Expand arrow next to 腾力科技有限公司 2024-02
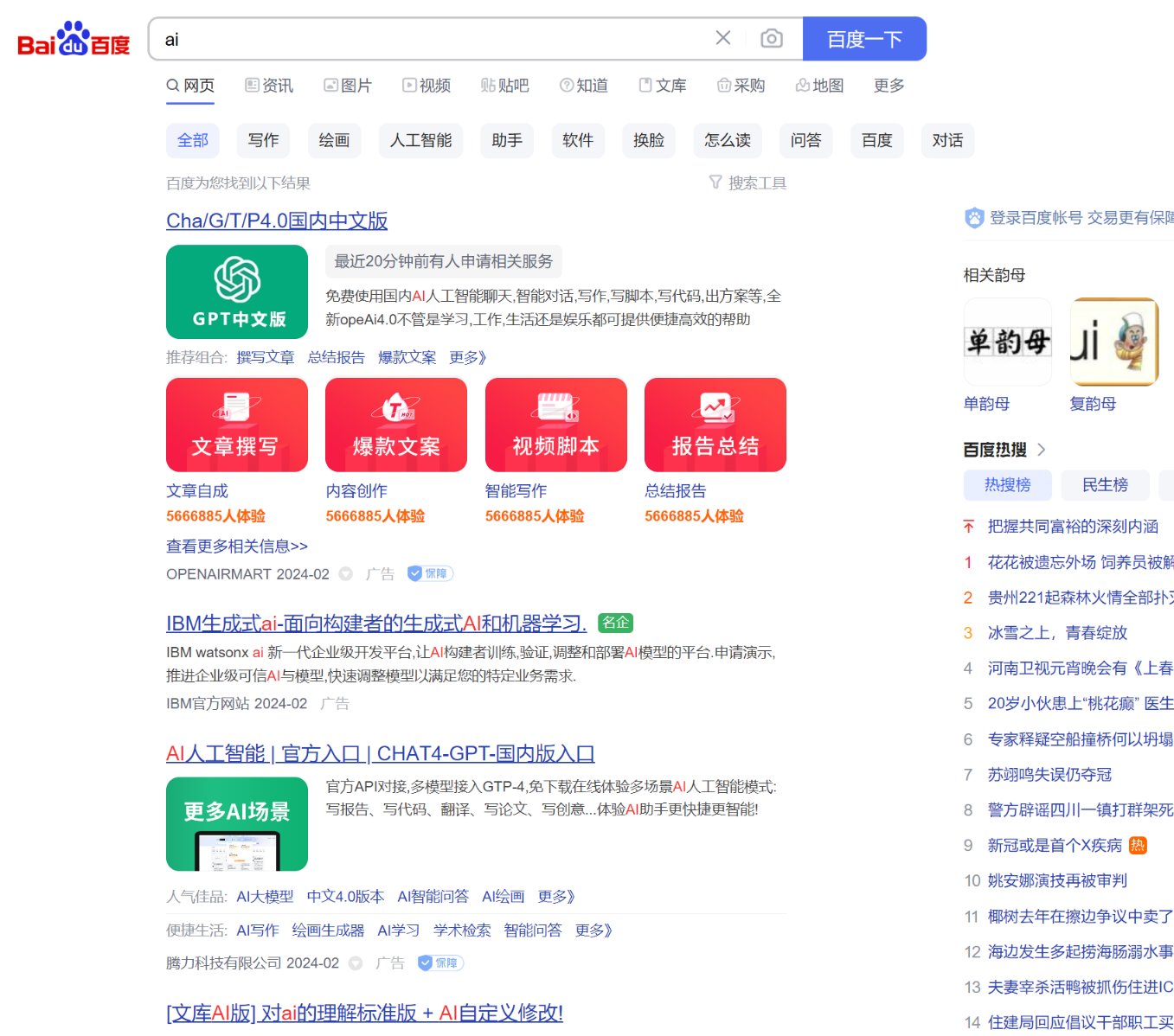1174x1036 pixels. [x=356, y=962]
